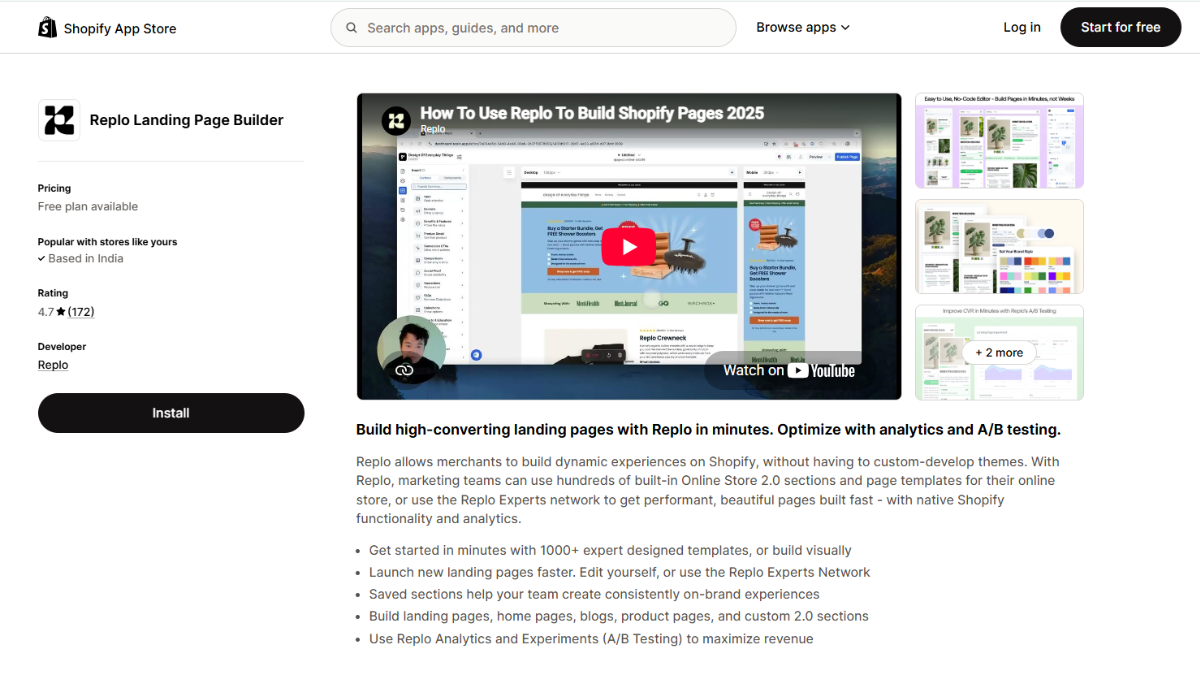This screenshot has width=1200, height=675.
Task: Open second screenshot thumbnail with color swatches
Action: [999, 247]
